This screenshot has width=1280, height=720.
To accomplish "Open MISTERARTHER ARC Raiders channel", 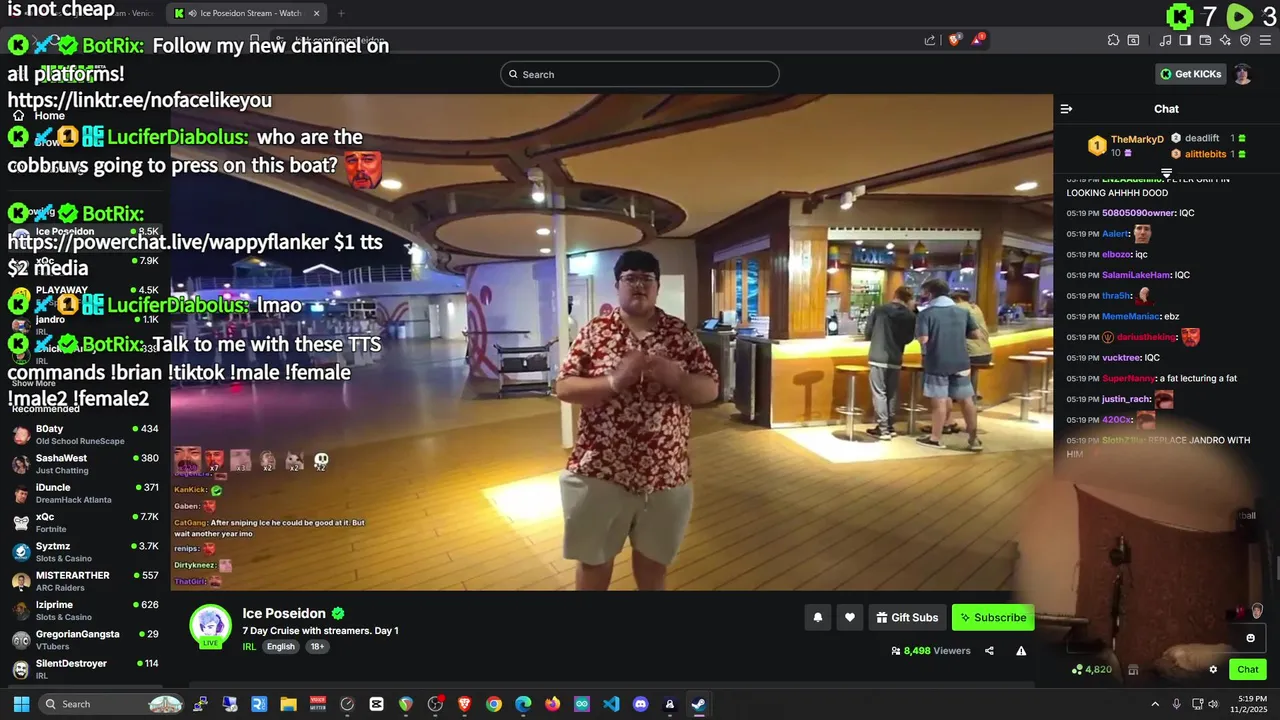I will [x=85, y=581].
